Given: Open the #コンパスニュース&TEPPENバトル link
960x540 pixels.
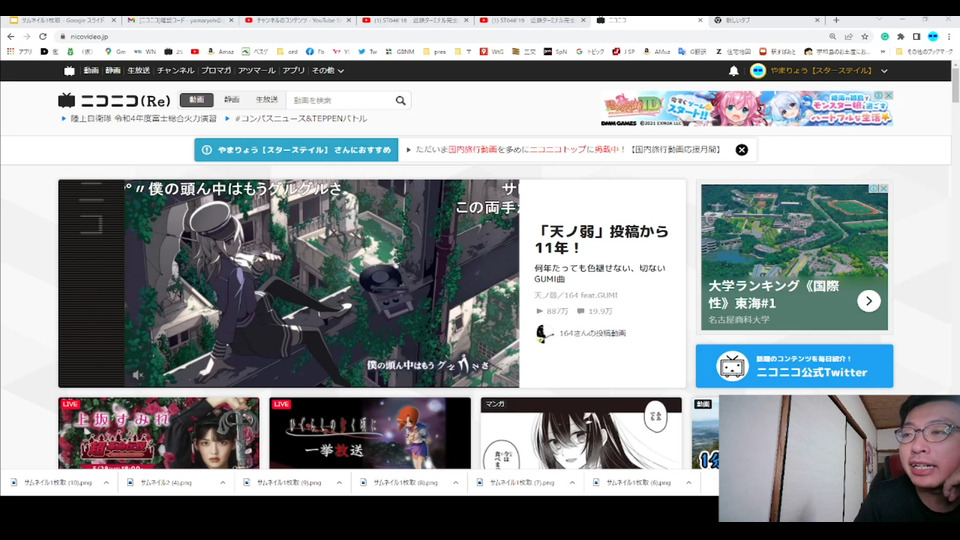Looking at the screenshot, I should point(301,119).
